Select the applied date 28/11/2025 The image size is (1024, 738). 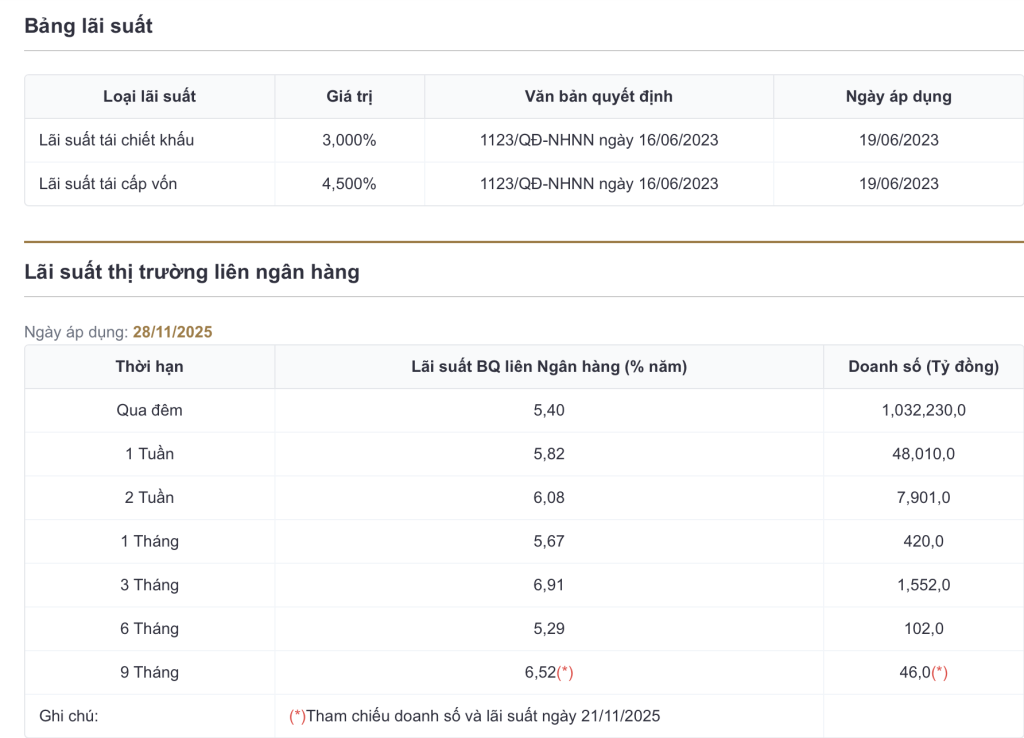(x=172, y=332)
